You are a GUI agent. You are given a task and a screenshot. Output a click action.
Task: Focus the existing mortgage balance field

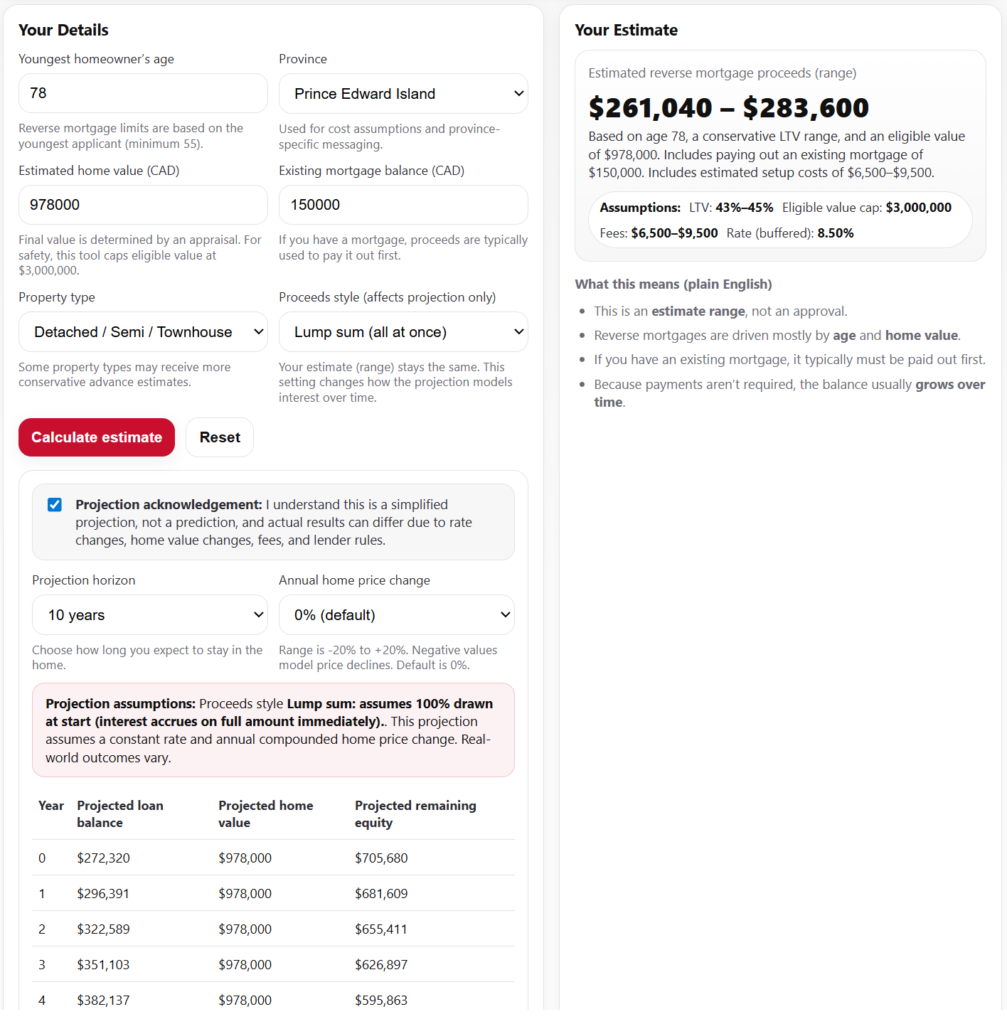[403, 205]
